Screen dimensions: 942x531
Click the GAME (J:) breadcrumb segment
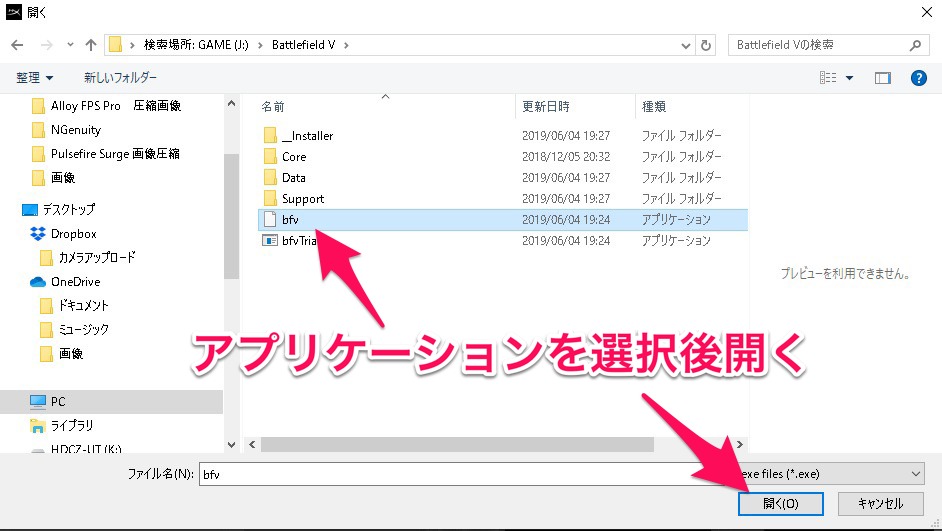pyautogui.click(x=196, y=45)
